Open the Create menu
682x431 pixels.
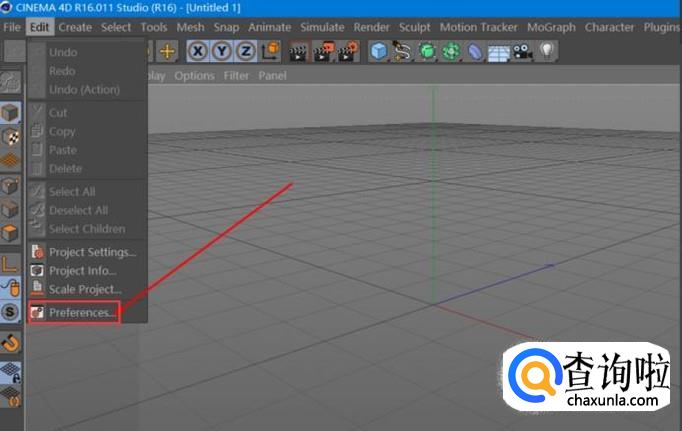75,27
